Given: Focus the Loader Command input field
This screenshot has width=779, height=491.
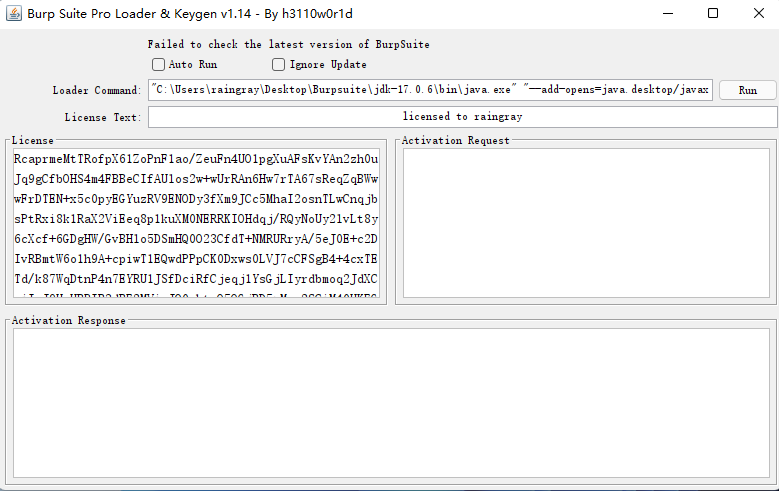Looking at the screenshot, I should [430, 90].
